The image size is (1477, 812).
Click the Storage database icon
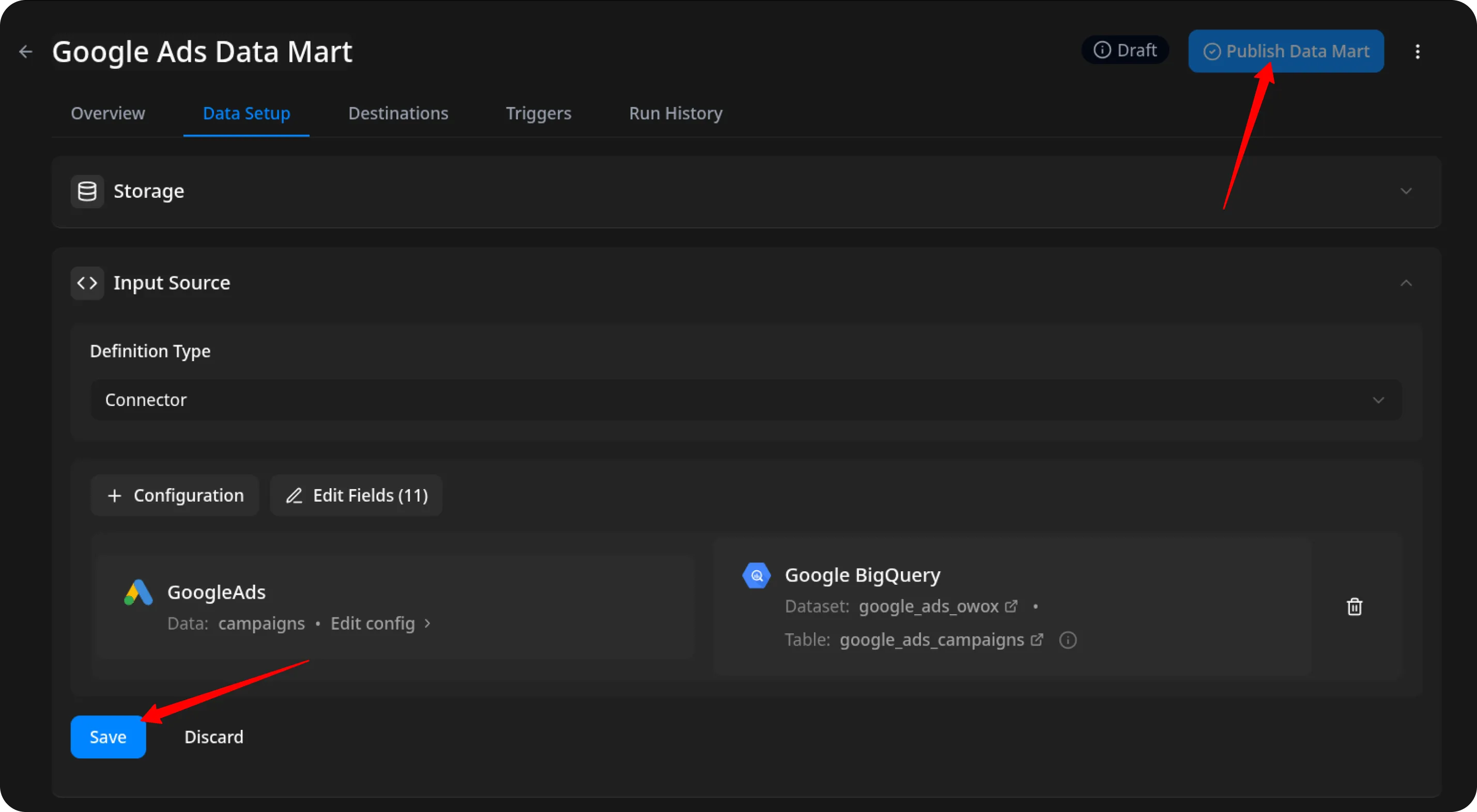[x=87, y=191]
